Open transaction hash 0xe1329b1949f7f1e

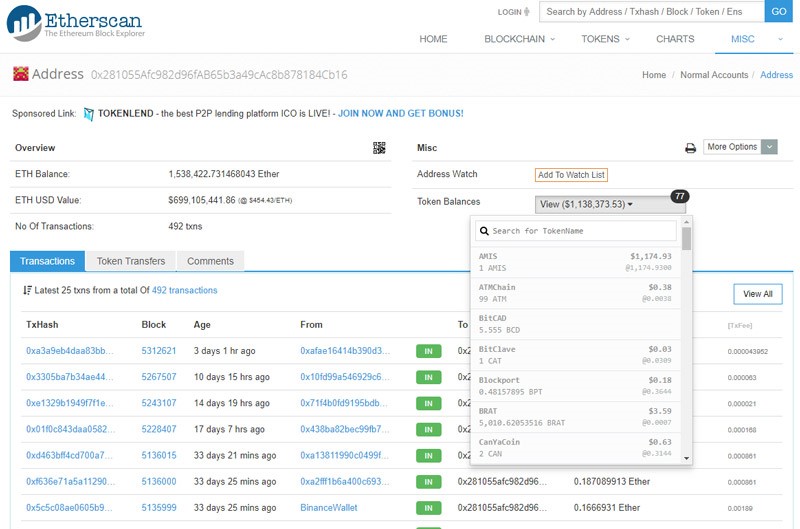pos(69,403)
